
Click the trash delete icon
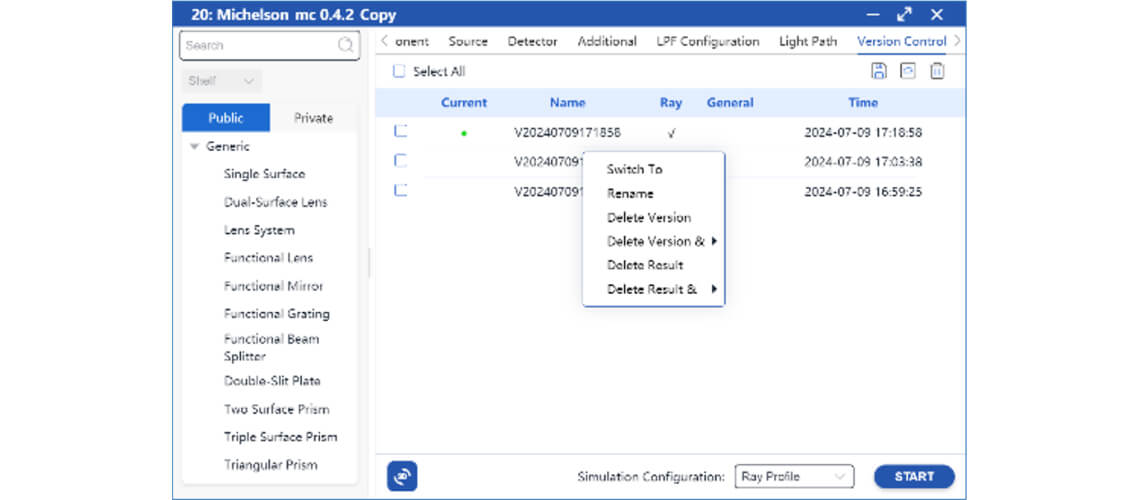937,71
